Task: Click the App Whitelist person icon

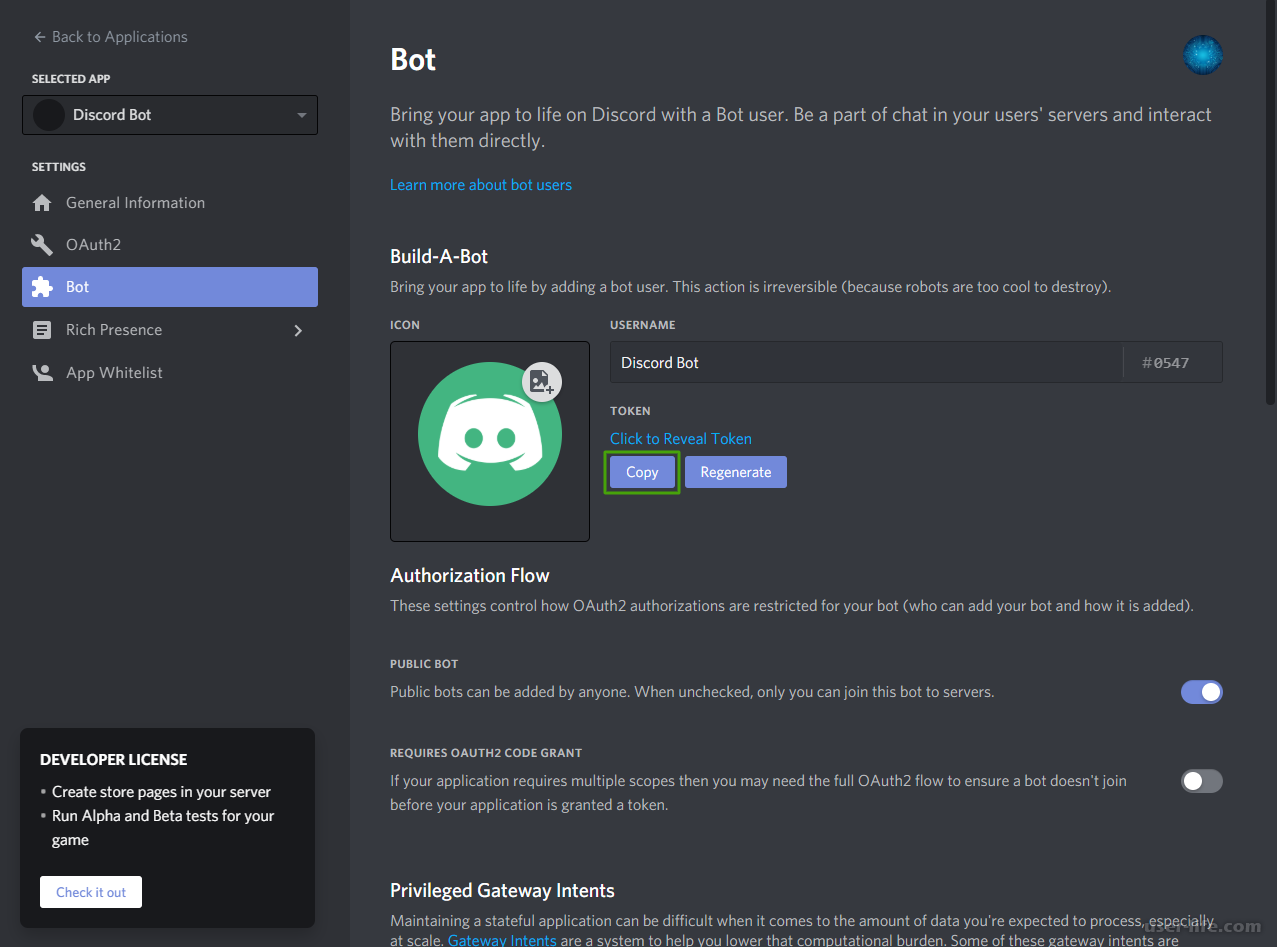Action: point(42,373)
